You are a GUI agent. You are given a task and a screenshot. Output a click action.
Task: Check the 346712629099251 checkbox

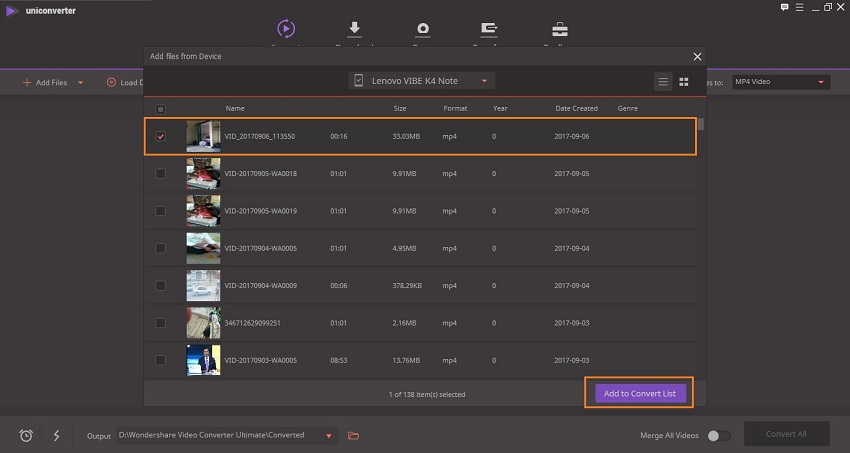[x=160, y=323]
